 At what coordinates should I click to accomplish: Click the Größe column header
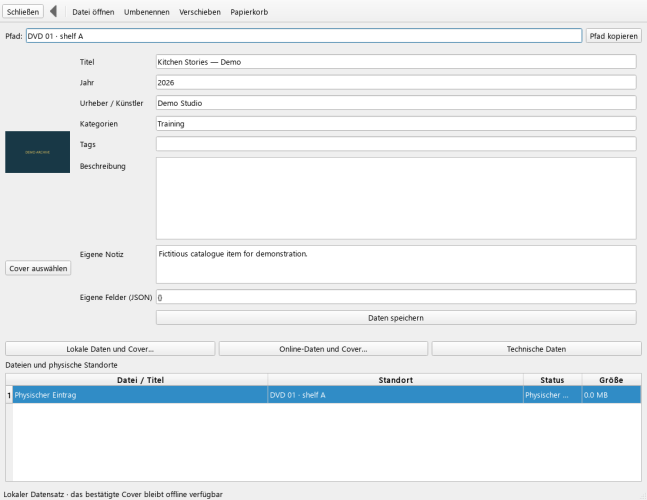(x=612, y=380)
